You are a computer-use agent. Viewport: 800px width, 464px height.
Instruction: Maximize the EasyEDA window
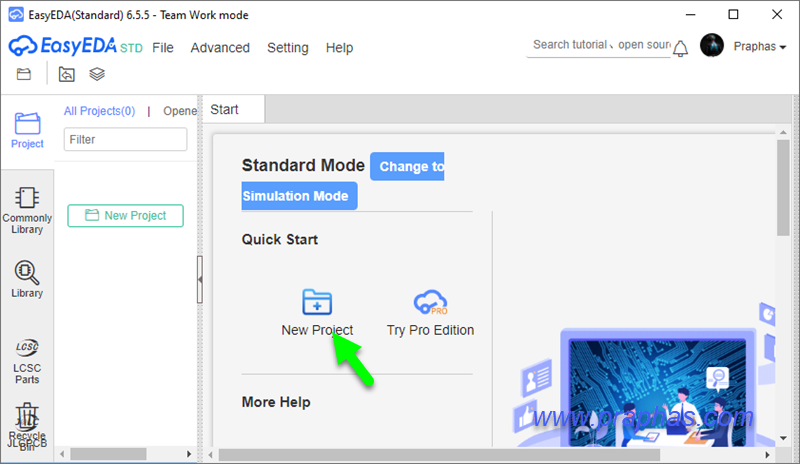733,14
